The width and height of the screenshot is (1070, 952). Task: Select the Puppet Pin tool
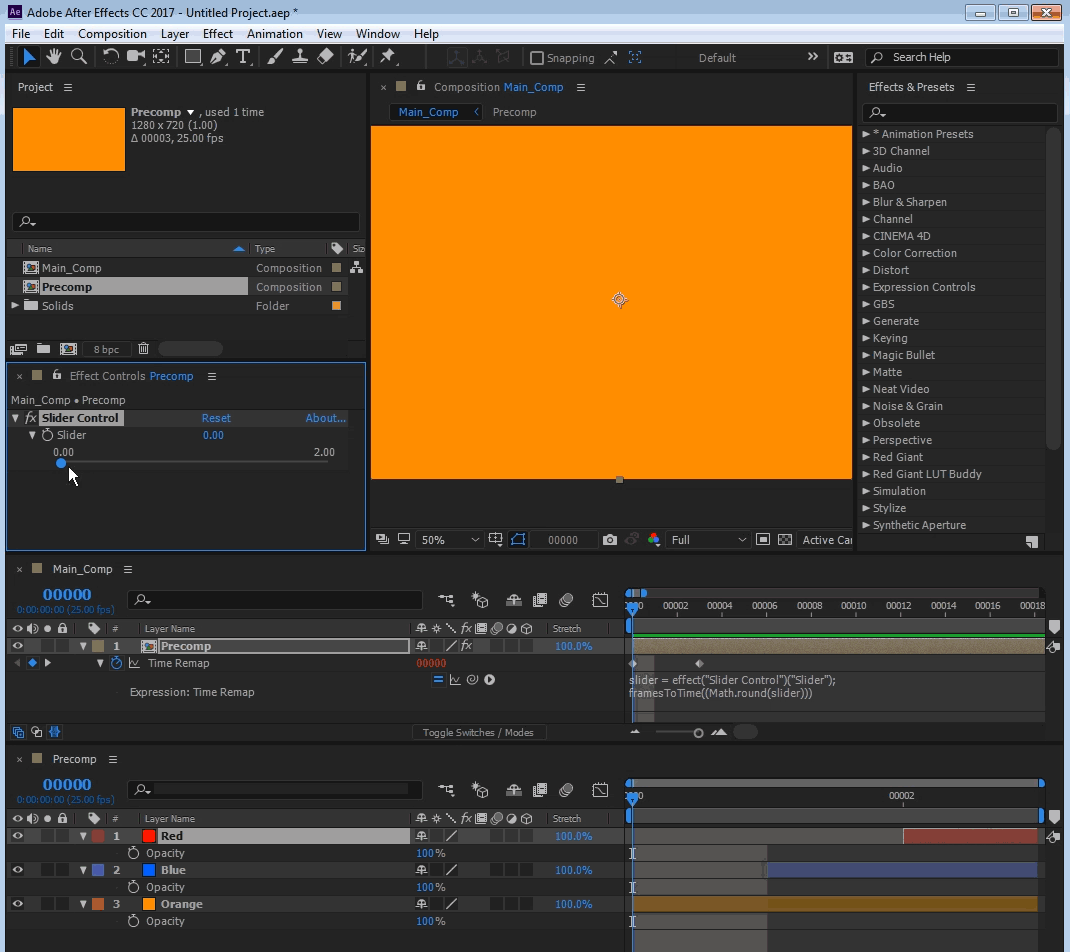387,57
